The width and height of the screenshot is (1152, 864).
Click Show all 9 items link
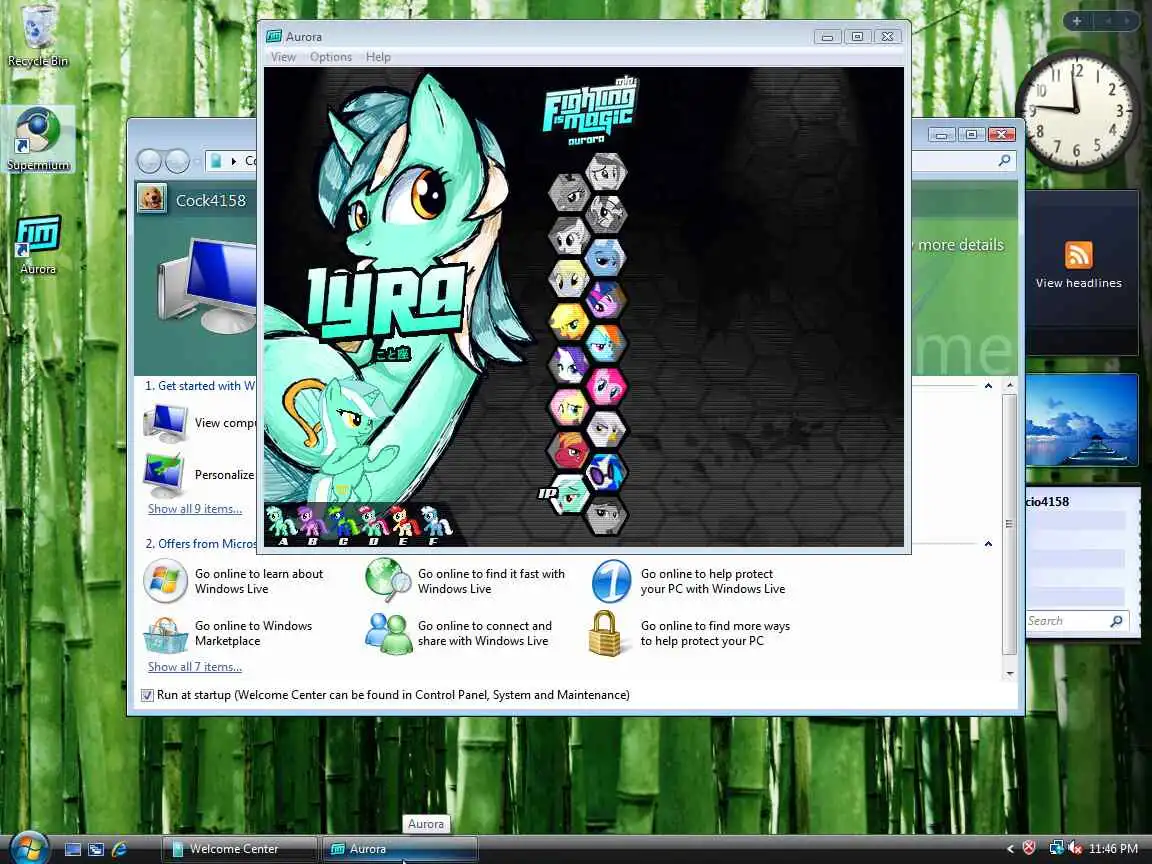pyautogui.click(x=195, y=508)
